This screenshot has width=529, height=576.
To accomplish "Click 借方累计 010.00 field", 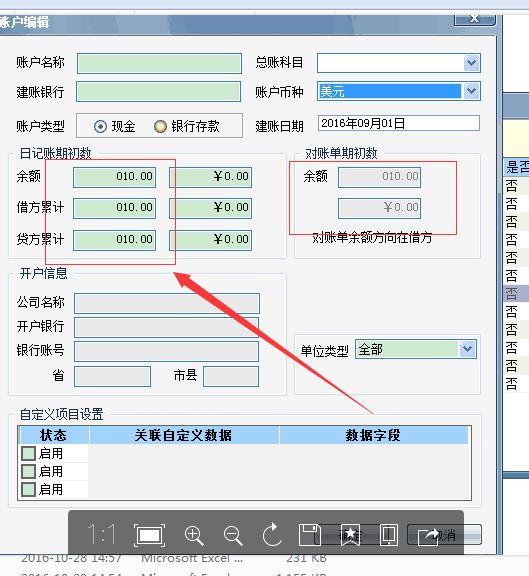I will click(x=115, y=208).
